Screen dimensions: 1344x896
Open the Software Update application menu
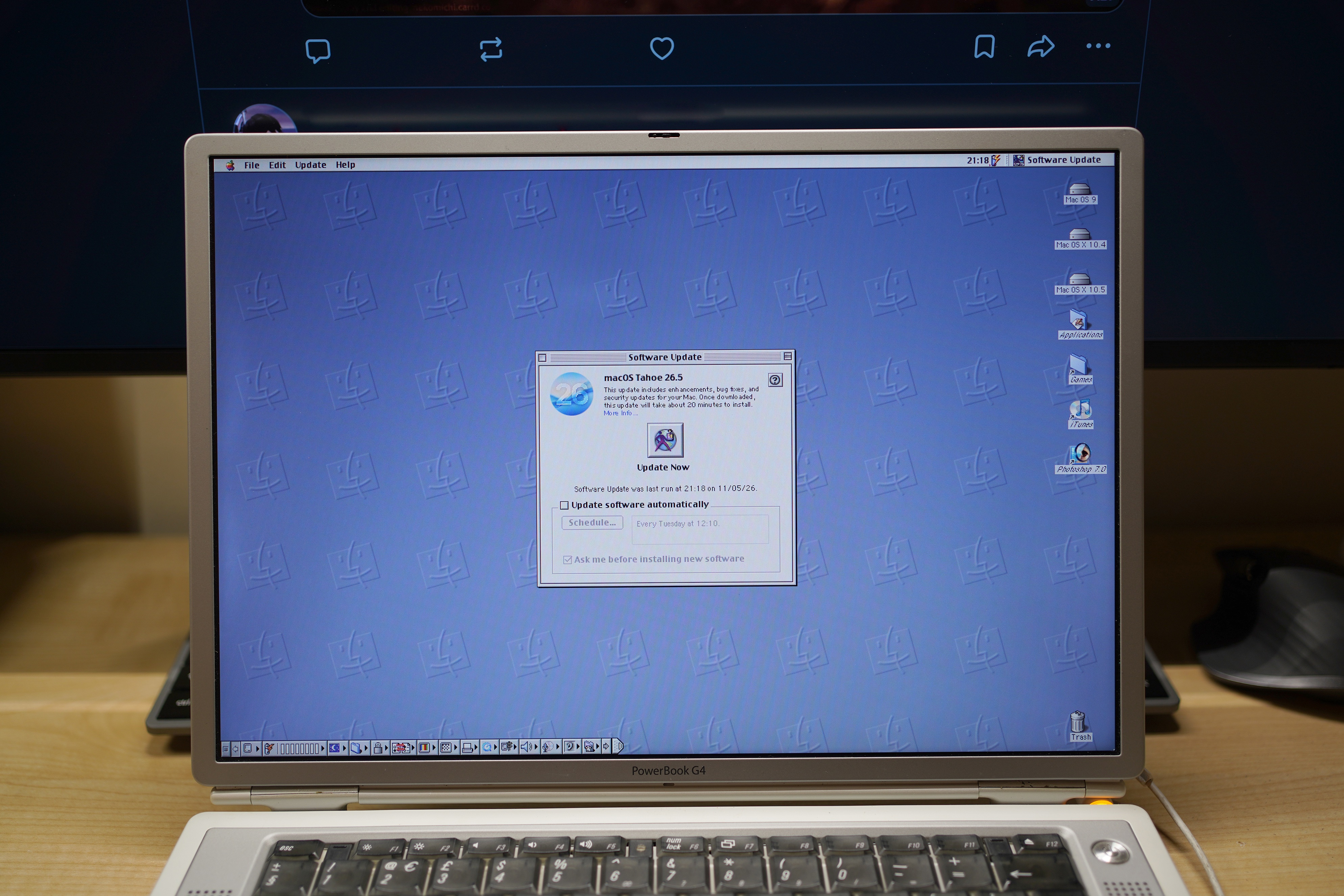pyautogui.click(x=1058, y=160)
